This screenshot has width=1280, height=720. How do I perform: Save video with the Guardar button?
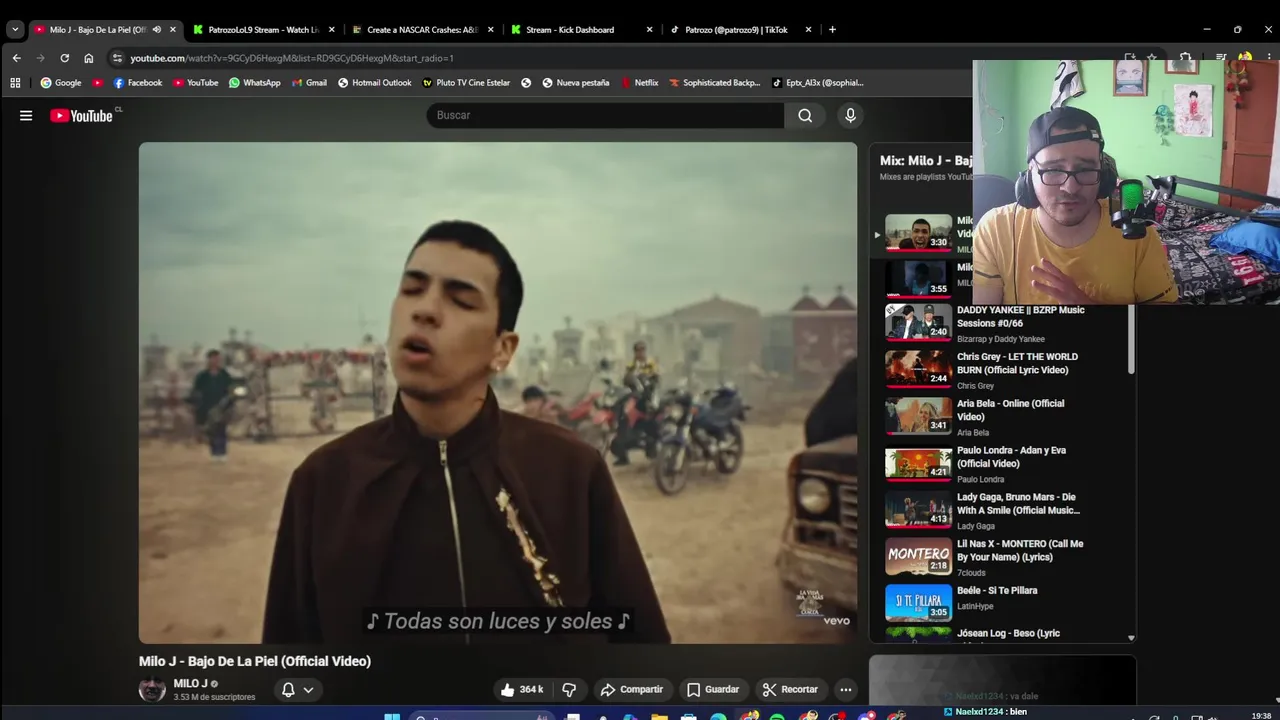pos(713,689)
